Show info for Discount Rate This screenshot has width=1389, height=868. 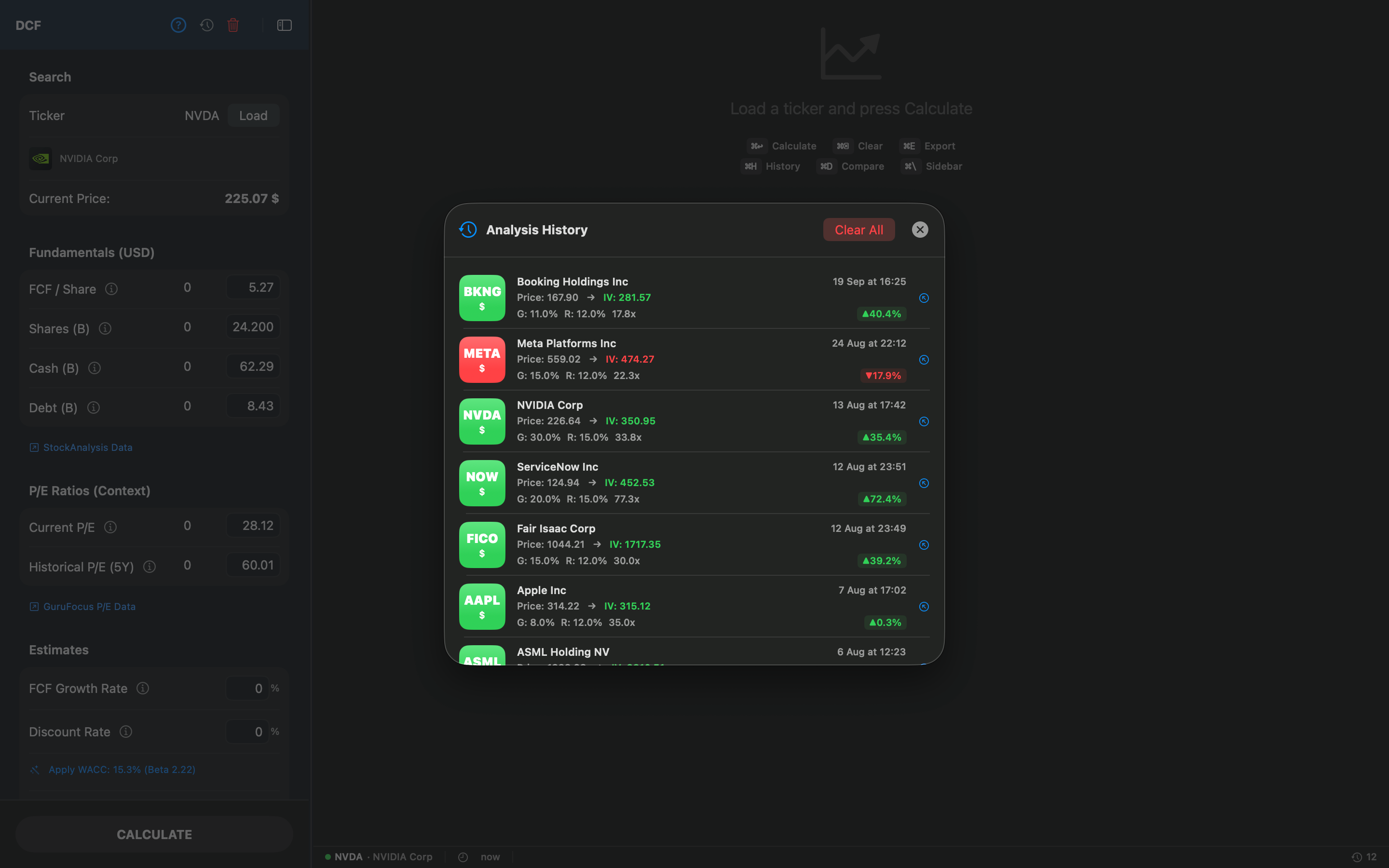pyautogui.click(x=126, y=732)
